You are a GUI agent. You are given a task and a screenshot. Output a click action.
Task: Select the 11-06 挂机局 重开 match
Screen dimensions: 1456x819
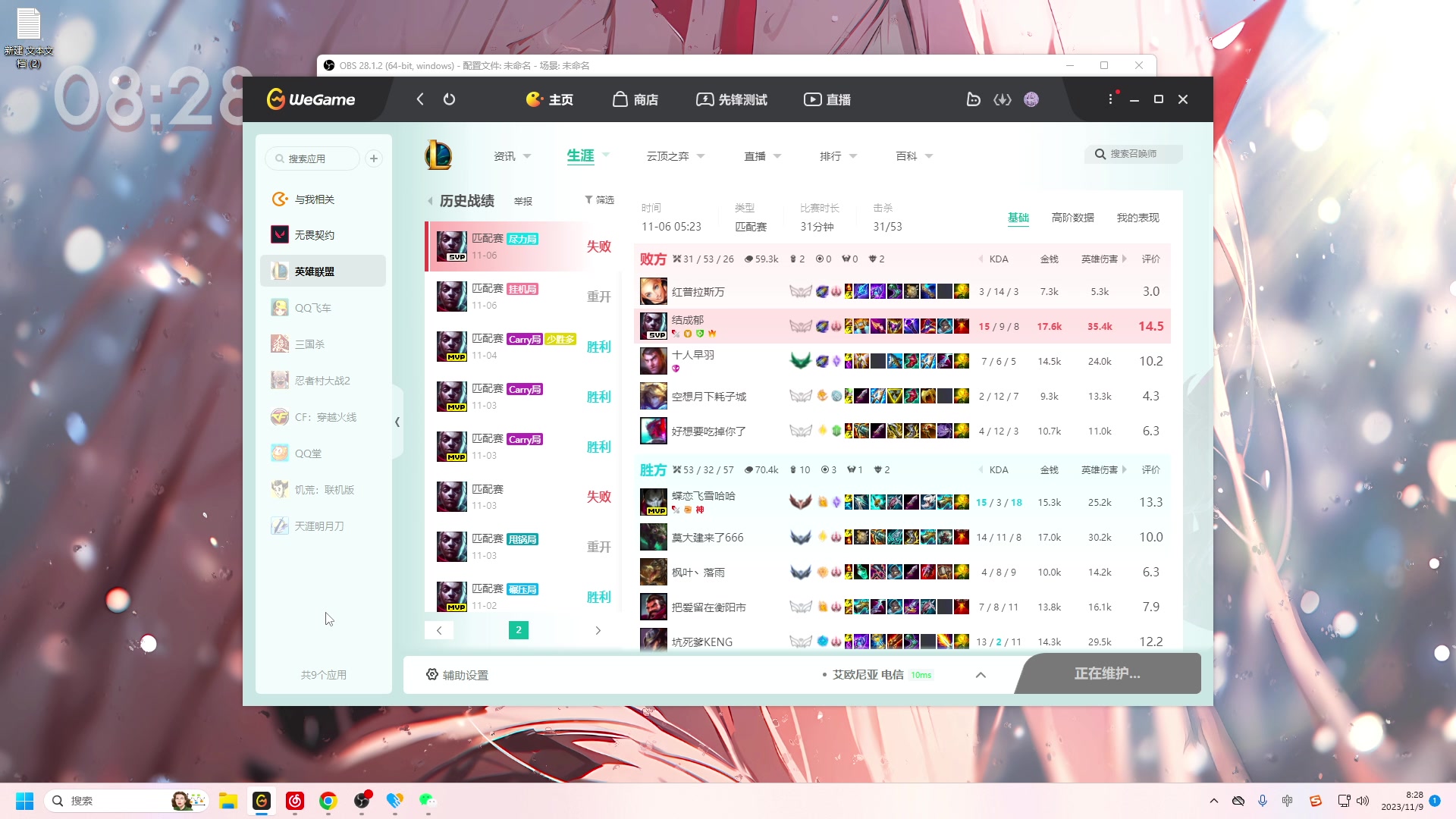523,297
